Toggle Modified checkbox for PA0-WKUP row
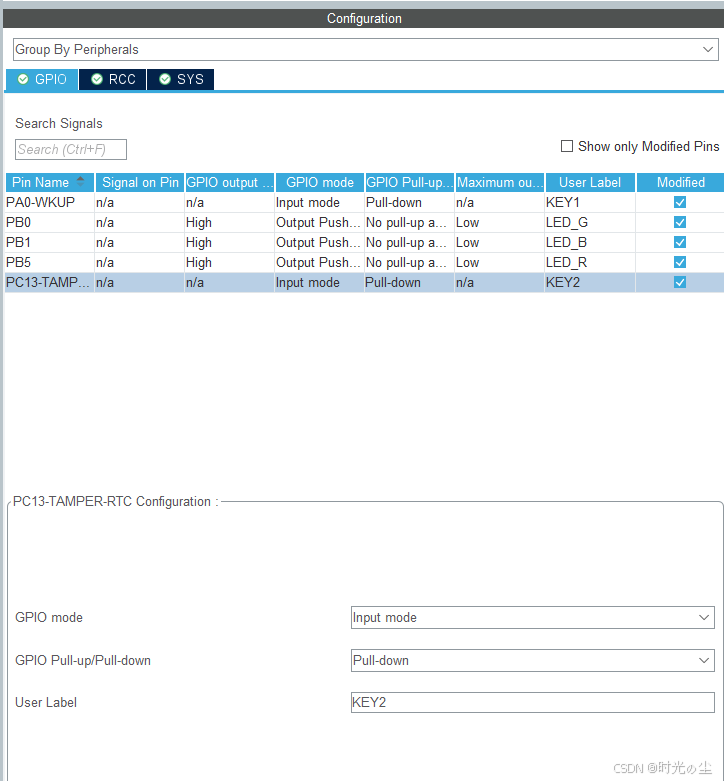724x781 pixels. click(680, 202)
